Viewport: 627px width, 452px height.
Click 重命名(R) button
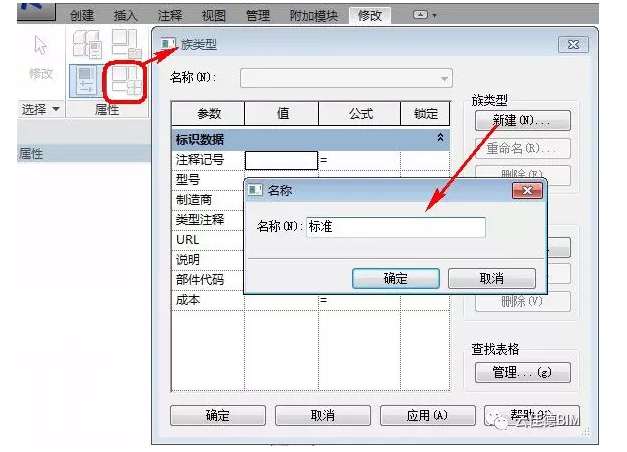point(523,148)
